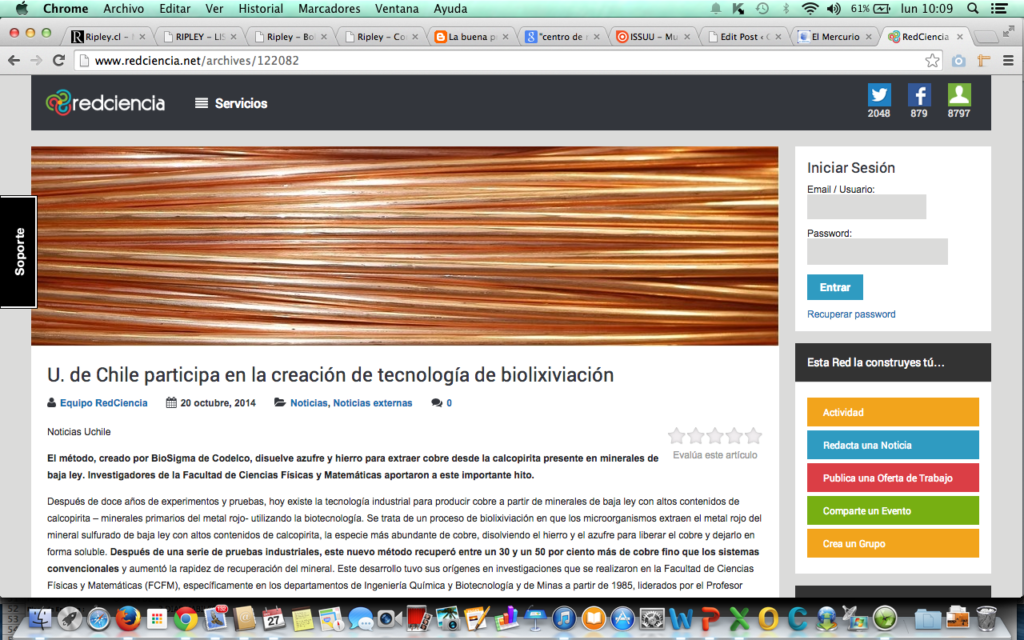
Task: Bookmark page with the star icon
Action: point(932,60)
